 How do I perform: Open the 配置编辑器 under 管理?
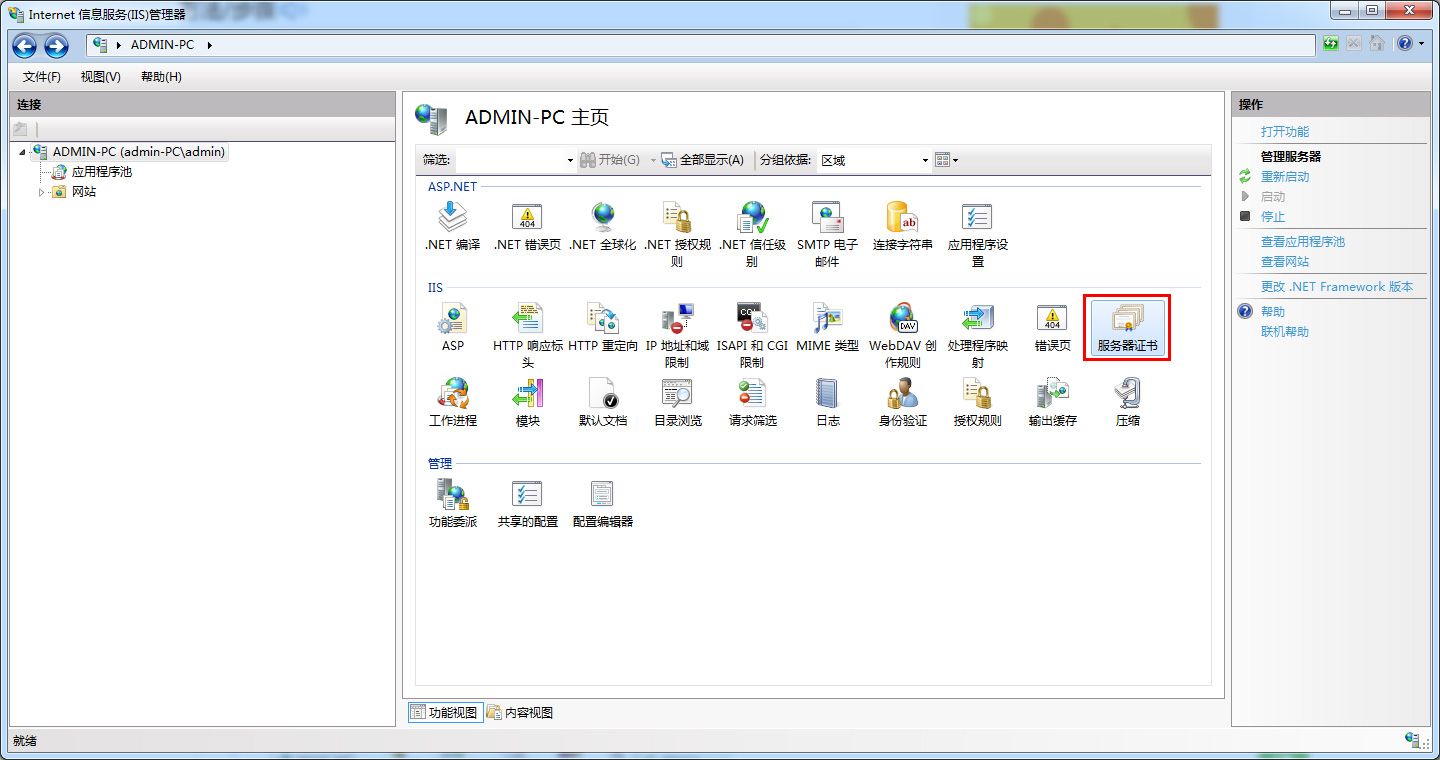(601, 500)
